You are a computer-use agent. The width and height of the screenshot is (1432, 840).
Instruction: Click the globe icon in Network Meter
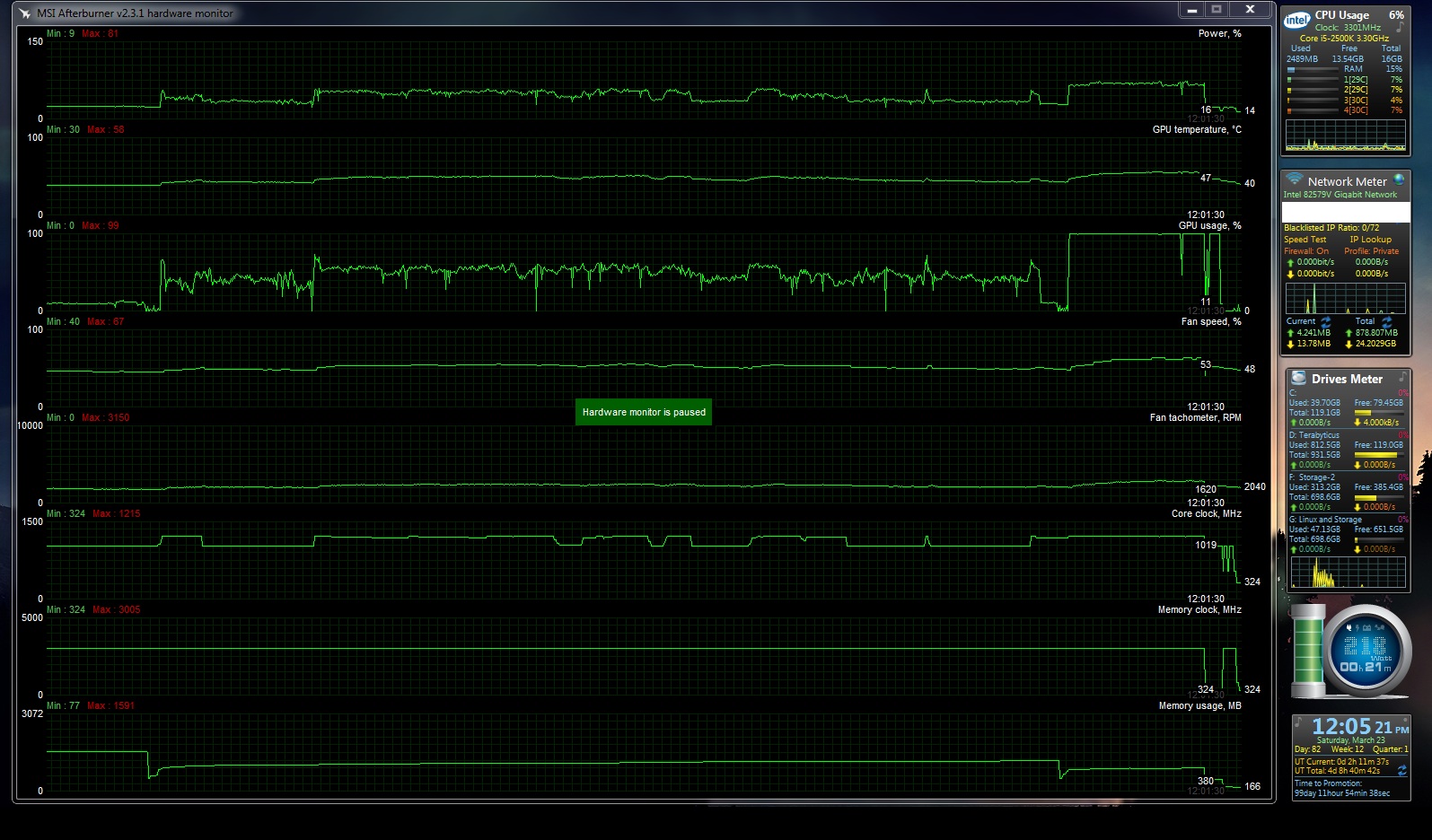(x=1399, y=179)
